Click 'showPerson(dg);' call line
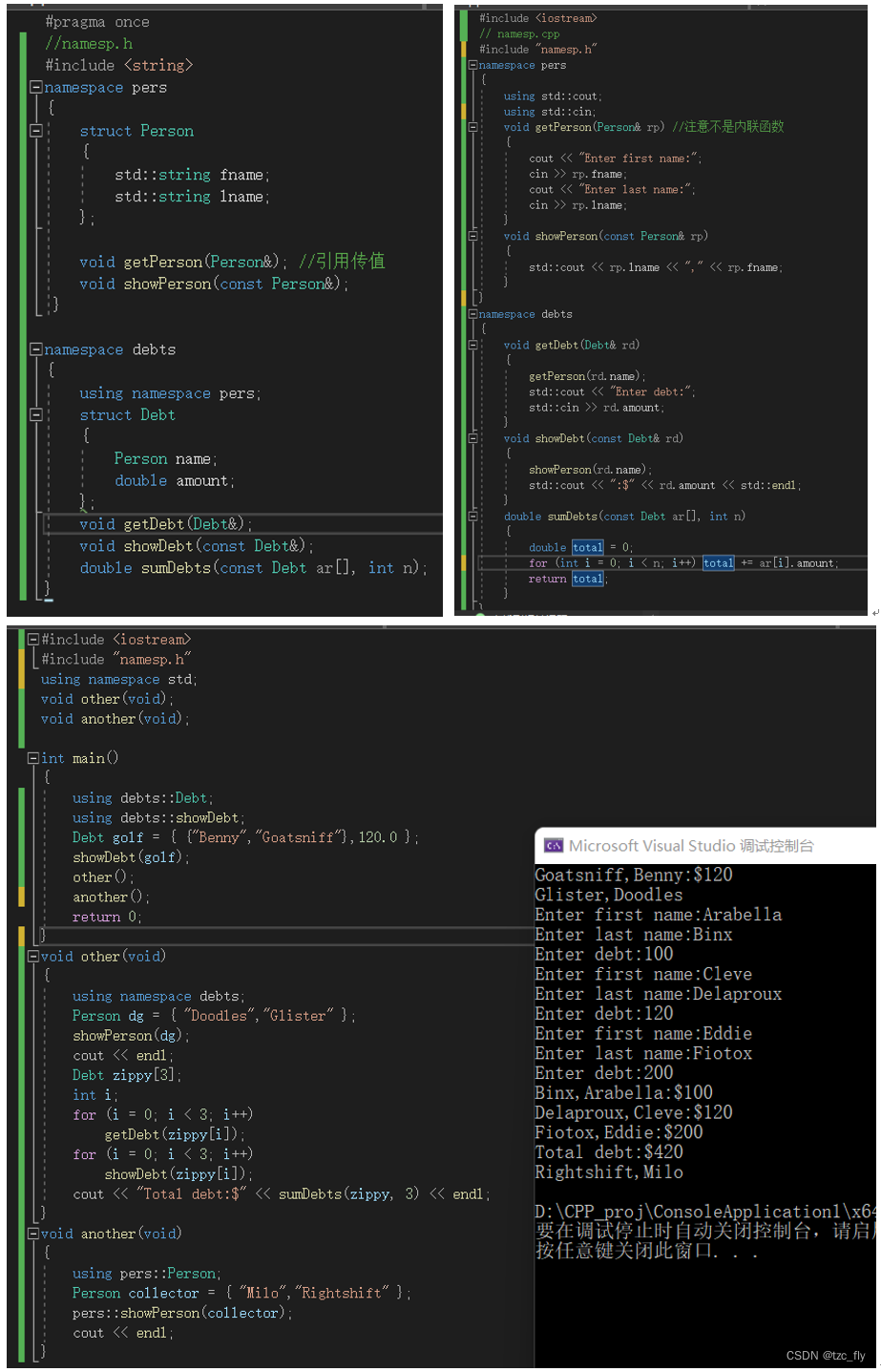 (x=132, y=1036)
